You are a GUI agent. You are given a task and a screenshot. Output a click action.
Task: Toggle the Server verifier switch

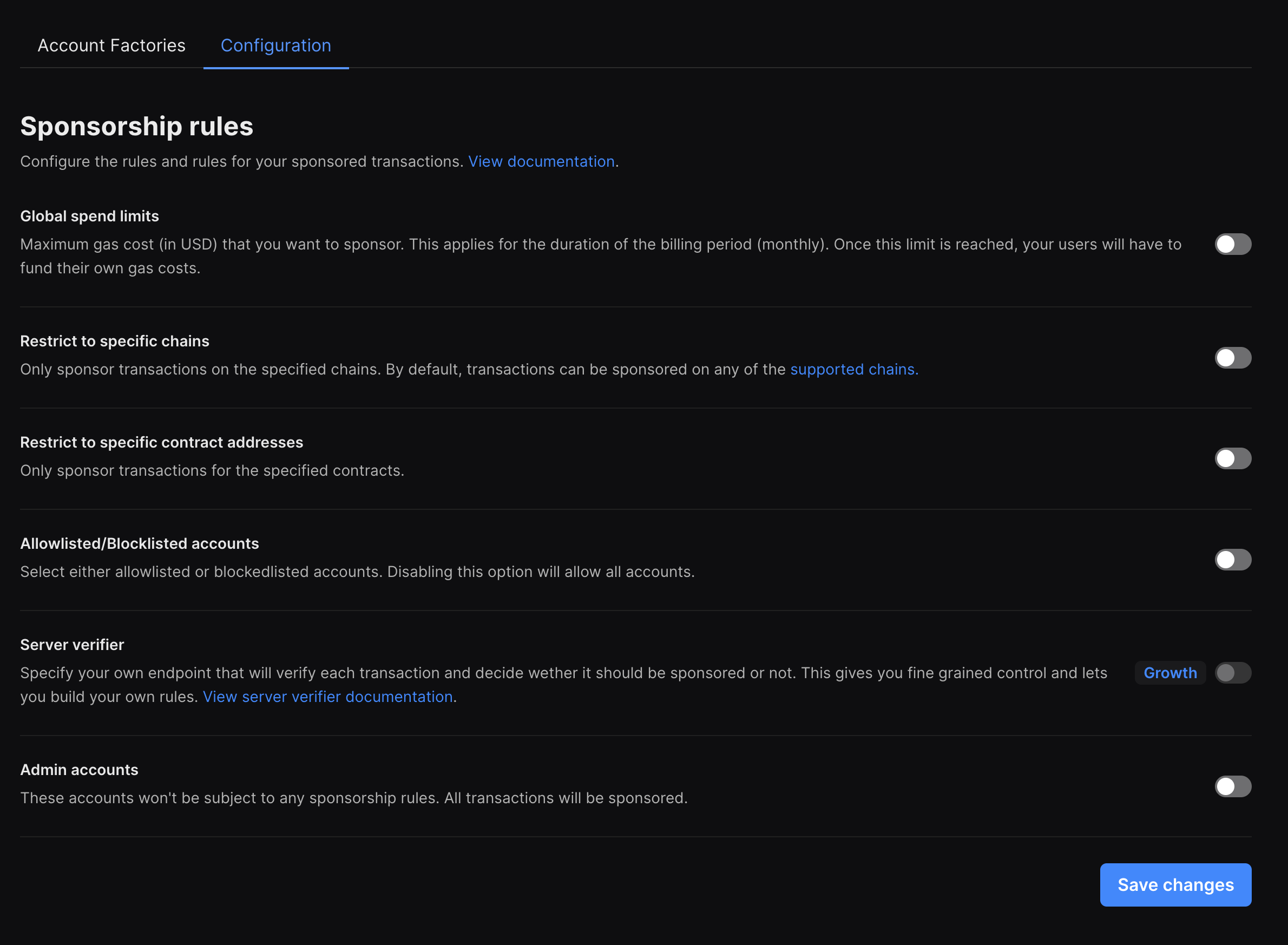(x=1232, y=673)
